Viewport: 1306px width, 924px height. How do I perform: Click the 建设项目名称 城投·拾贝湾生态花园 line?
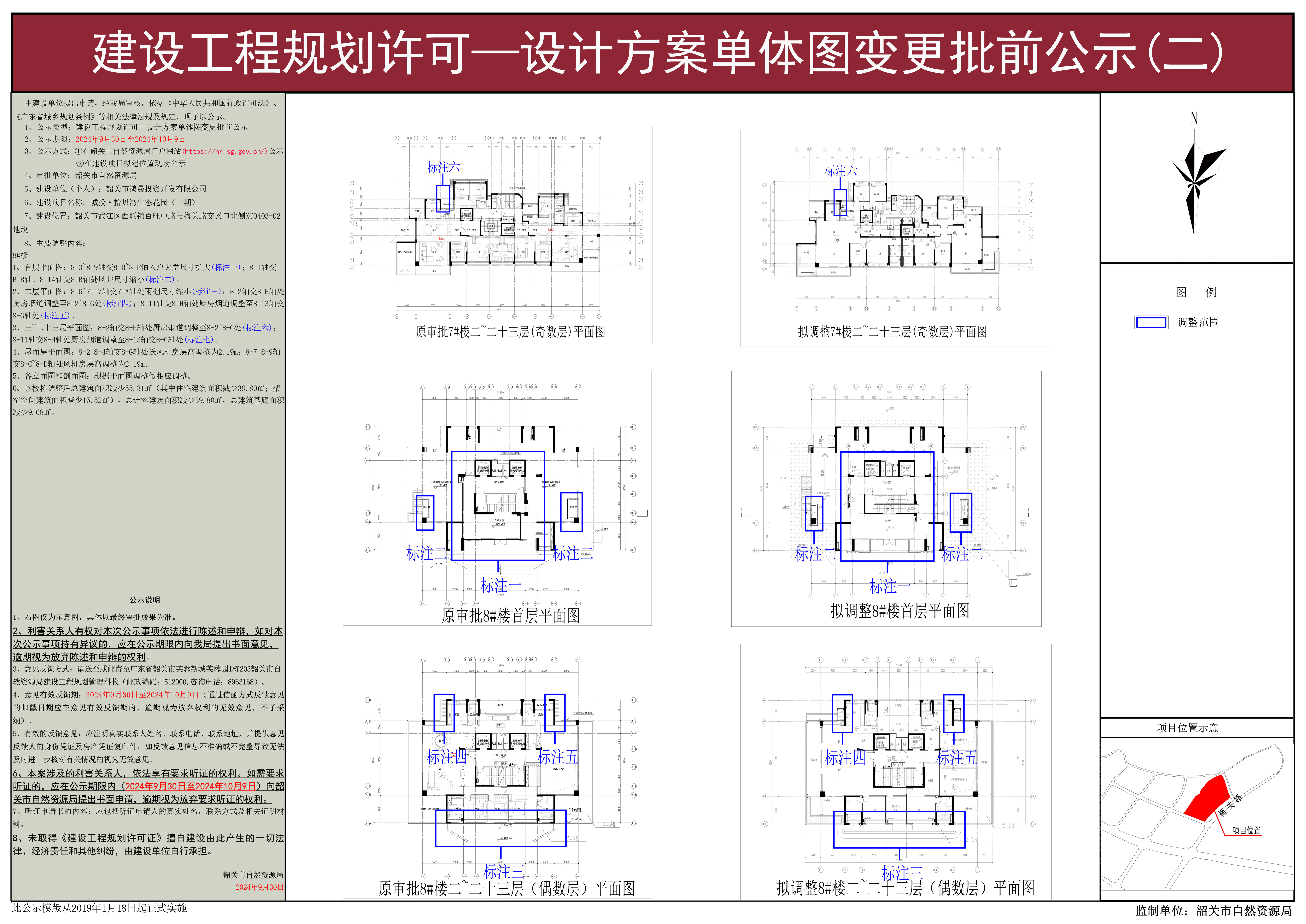click(x=110, y=202)
